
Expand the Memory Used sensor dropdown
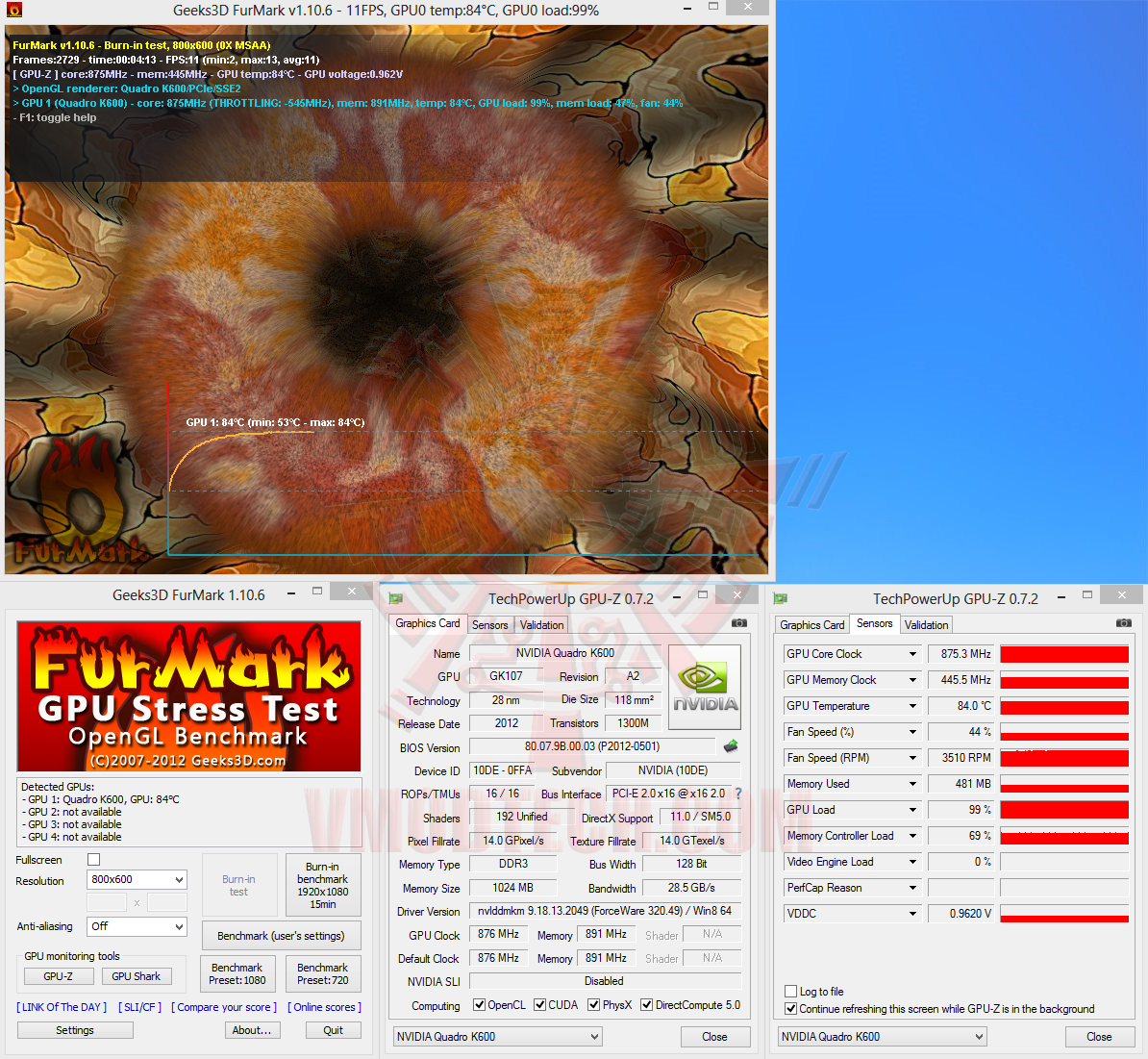pos(913,784)
